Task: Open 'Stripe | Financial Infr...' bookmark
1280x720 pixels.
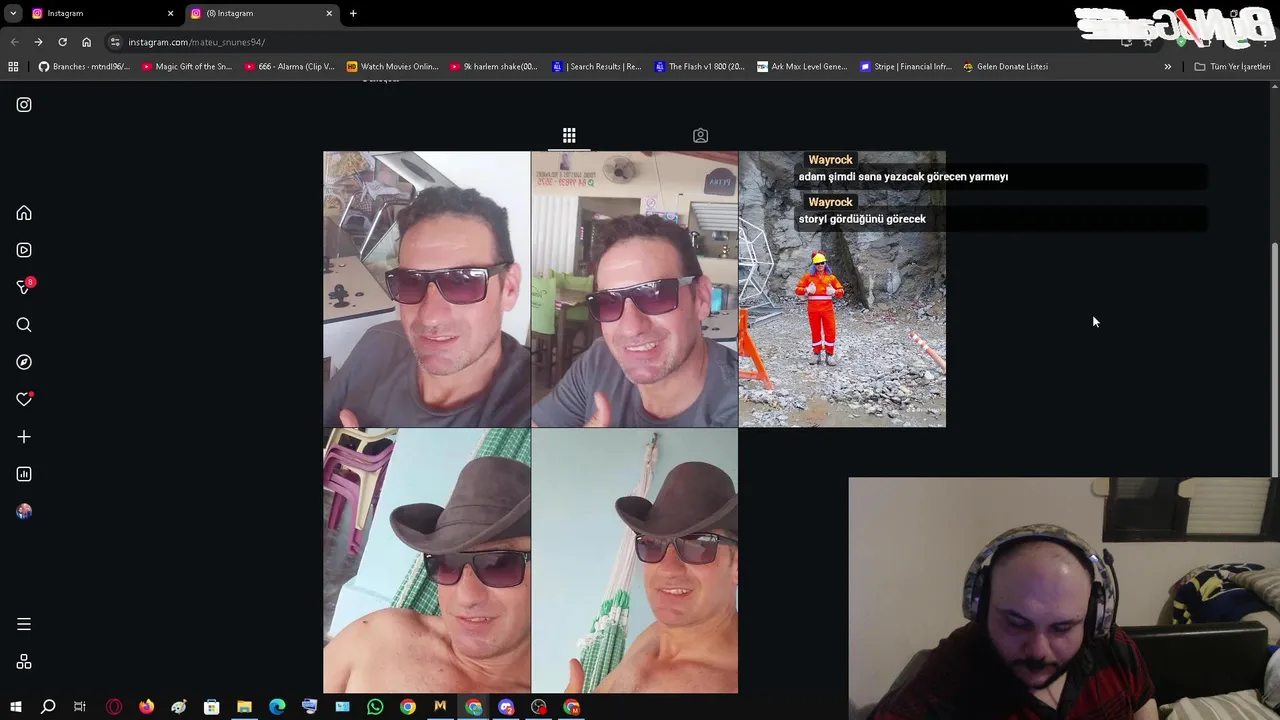Action: tap(906, 66)
